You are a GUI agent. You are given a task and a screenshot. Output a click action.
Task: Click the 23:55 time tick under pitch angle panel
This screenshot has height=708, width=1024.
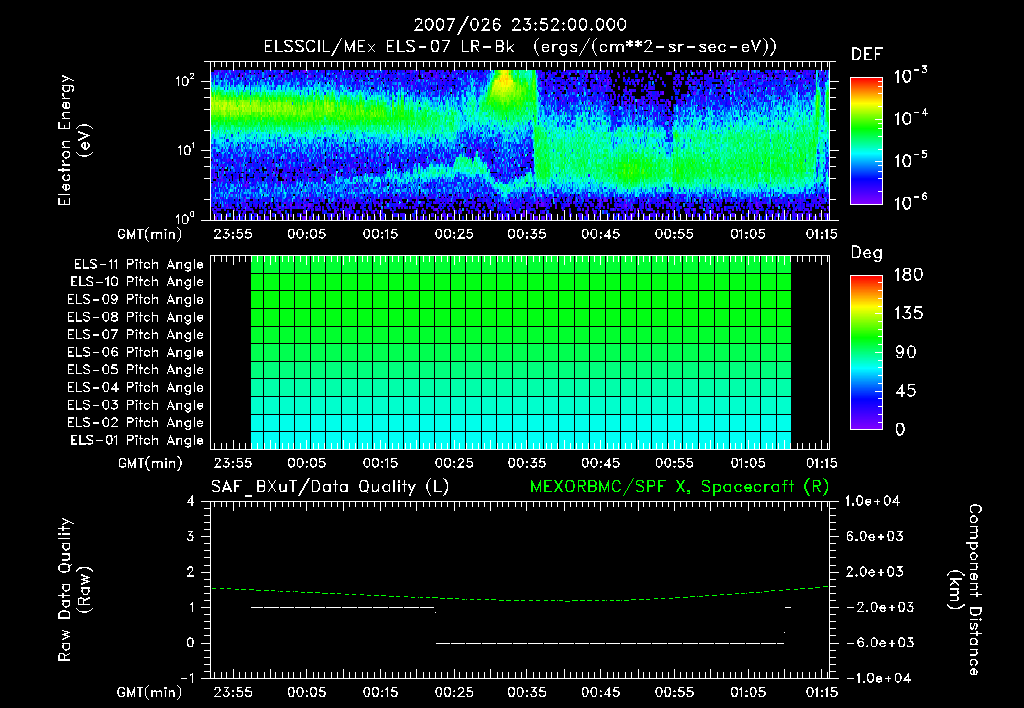233,463
